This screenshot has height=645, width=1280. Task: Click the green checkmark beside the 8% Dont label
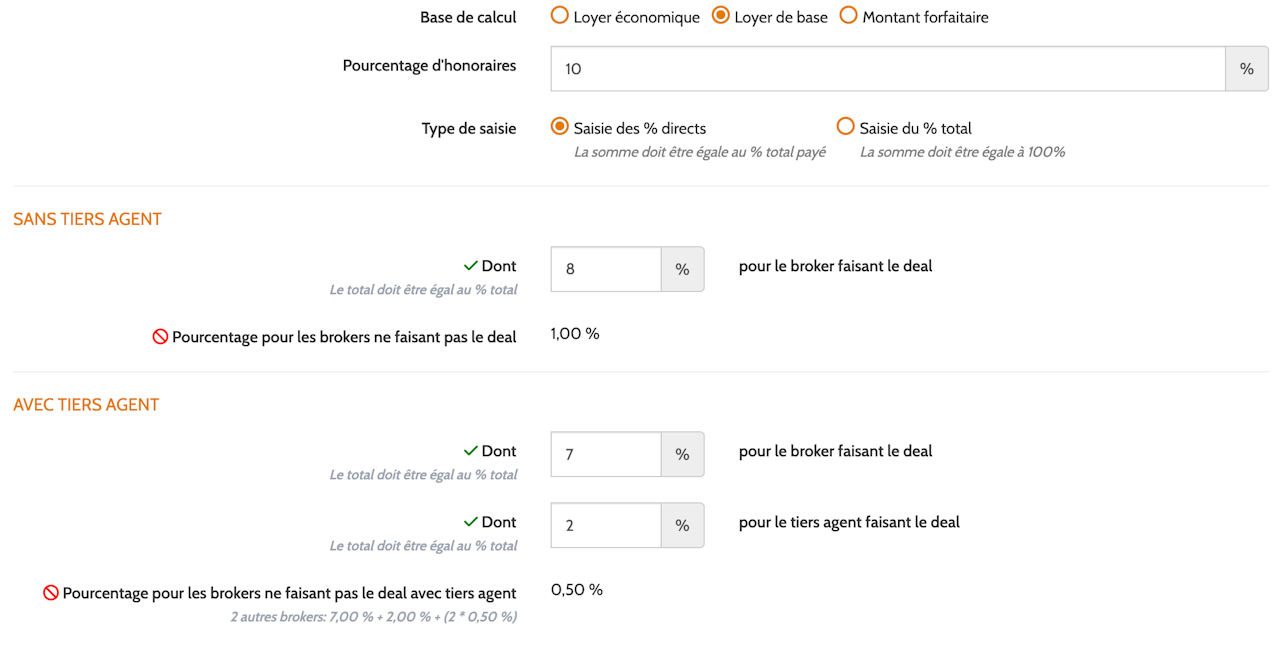click(470, 266)
